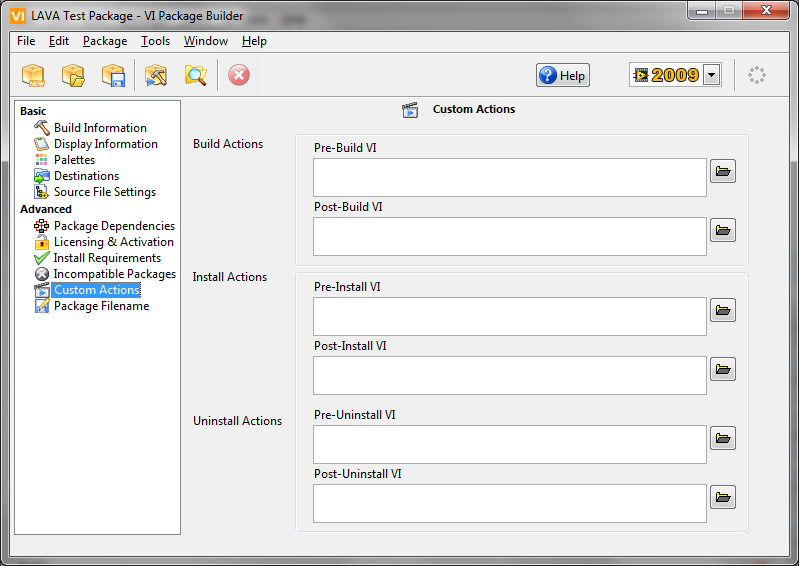
Task: Browse for the Post-Uninstall VI file
Action: click(x=723, y=497)
